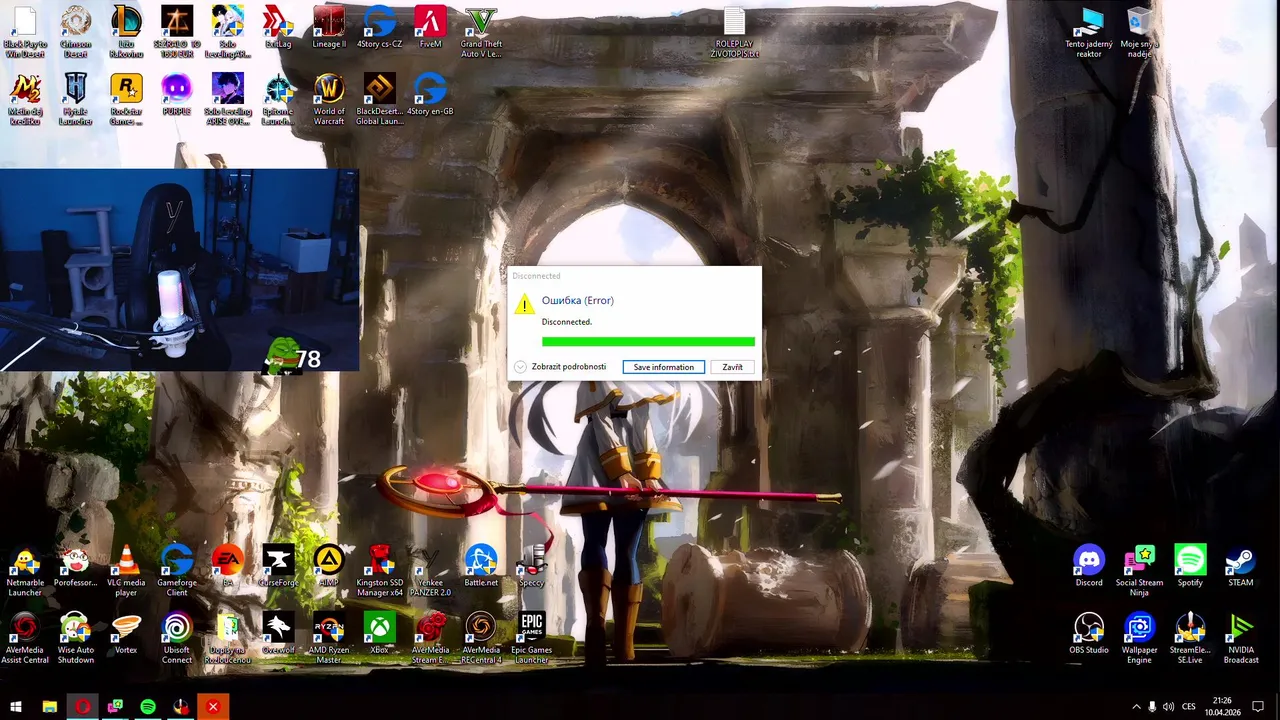
Task: Open Kingston SSD Manager x64 icon
Action: pyautogui.click(x=380, y=570)
